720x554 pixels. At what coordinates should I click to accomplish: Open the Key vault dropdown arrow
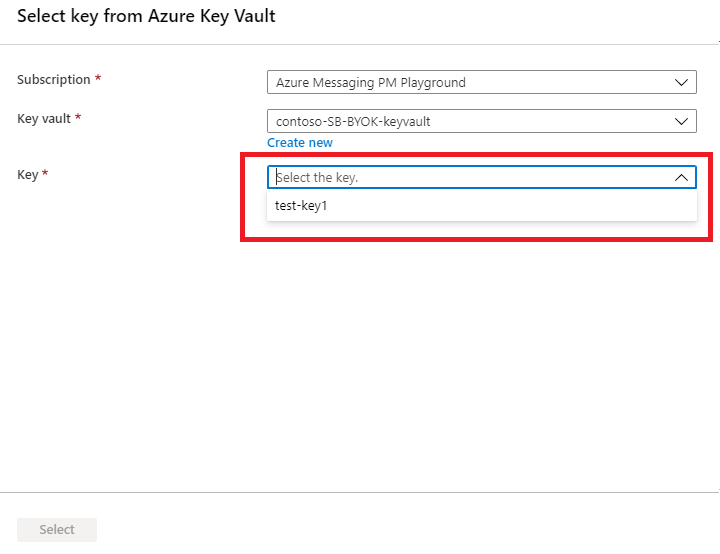coord(681,122)
